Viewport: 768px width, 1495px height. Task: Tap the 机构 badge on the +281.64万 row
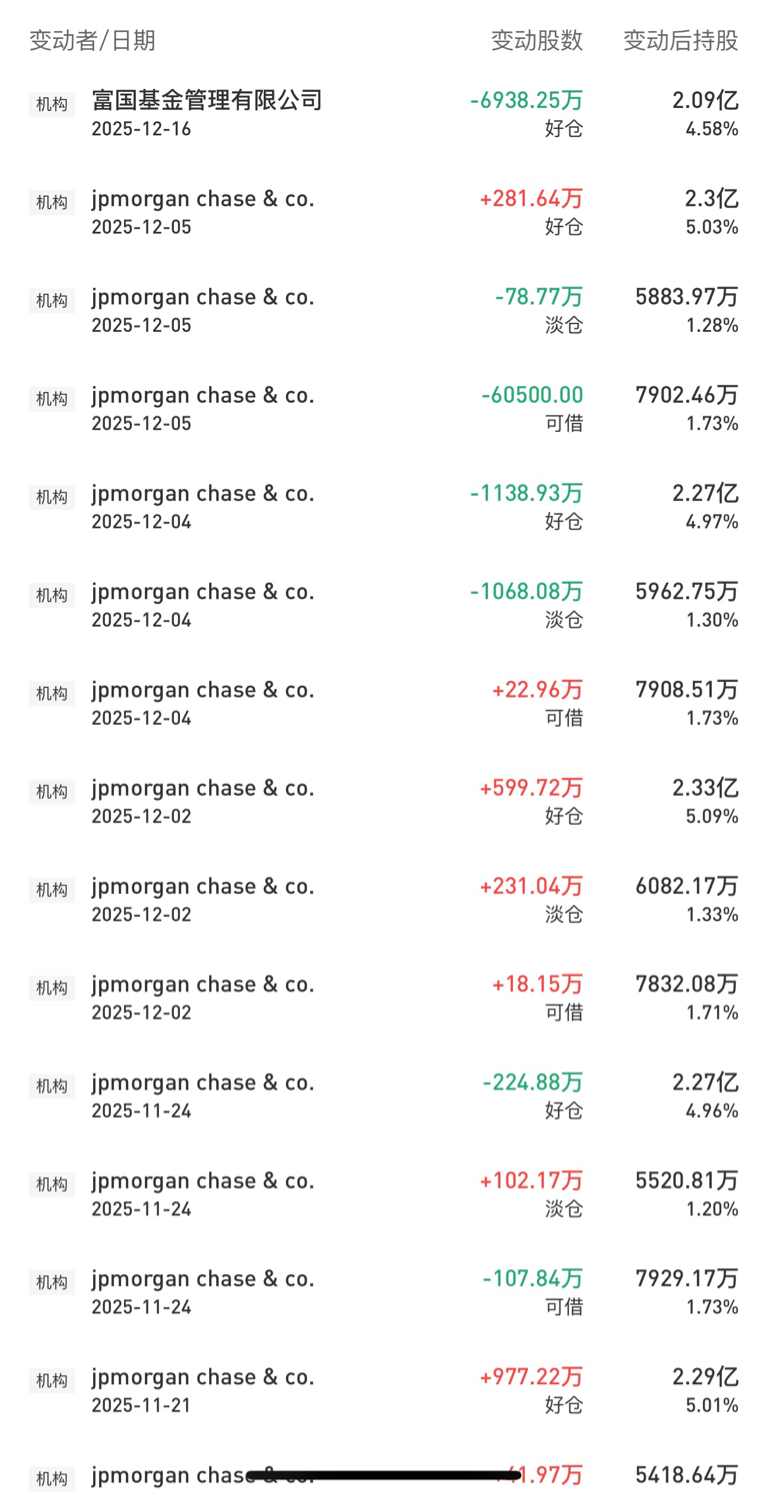click(x=52, y=202)
